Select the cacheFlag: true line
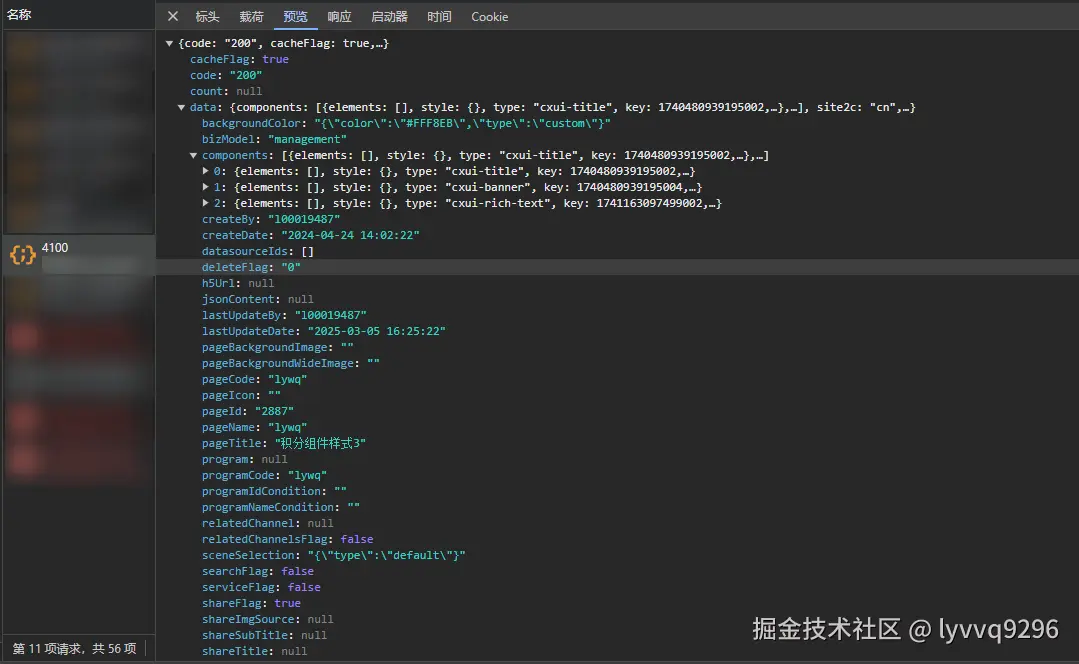The image size is (1079, 664). point(239,59)
